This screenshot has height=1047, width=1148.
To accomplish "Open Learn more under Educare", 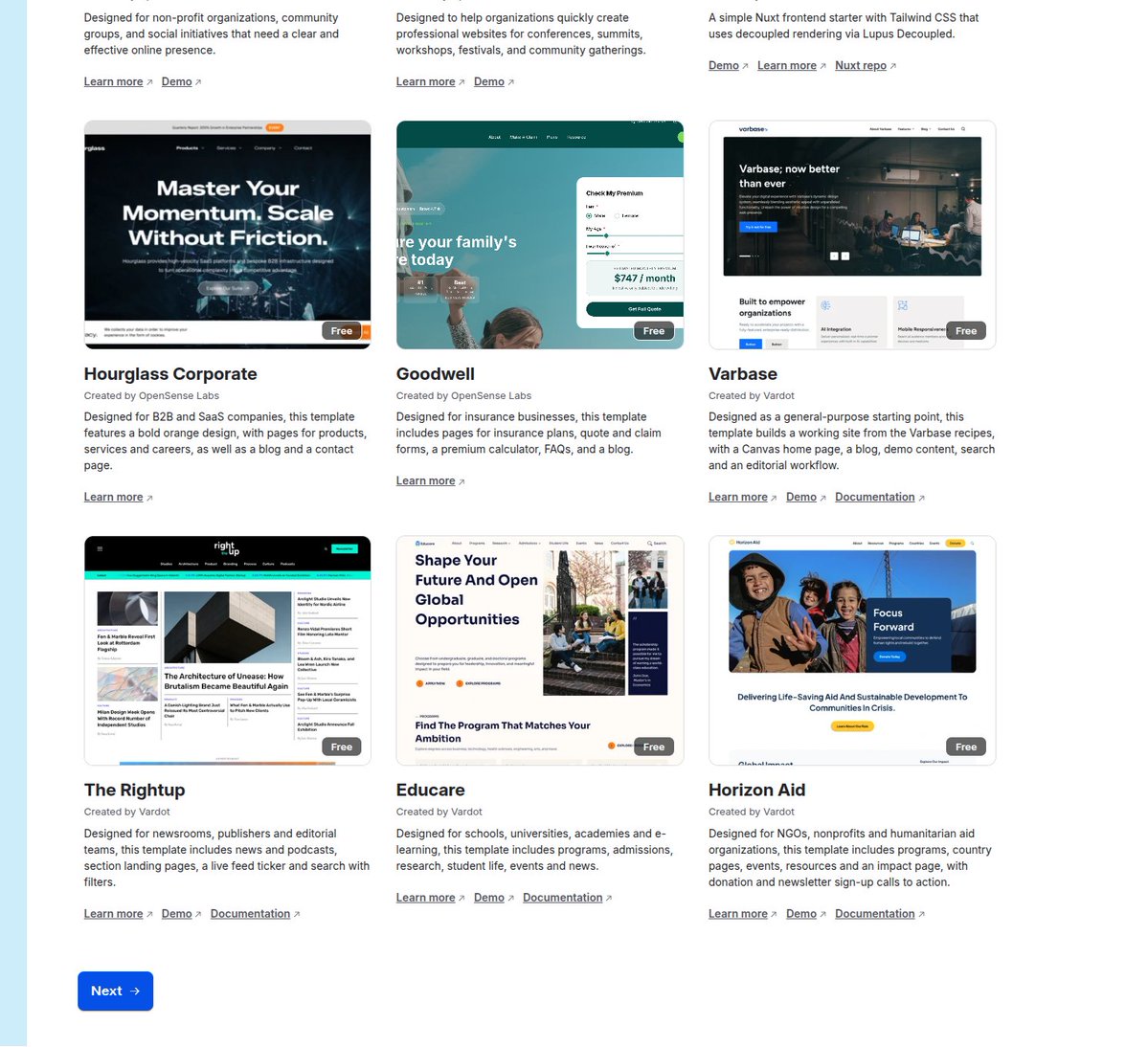I will (425, 898).
